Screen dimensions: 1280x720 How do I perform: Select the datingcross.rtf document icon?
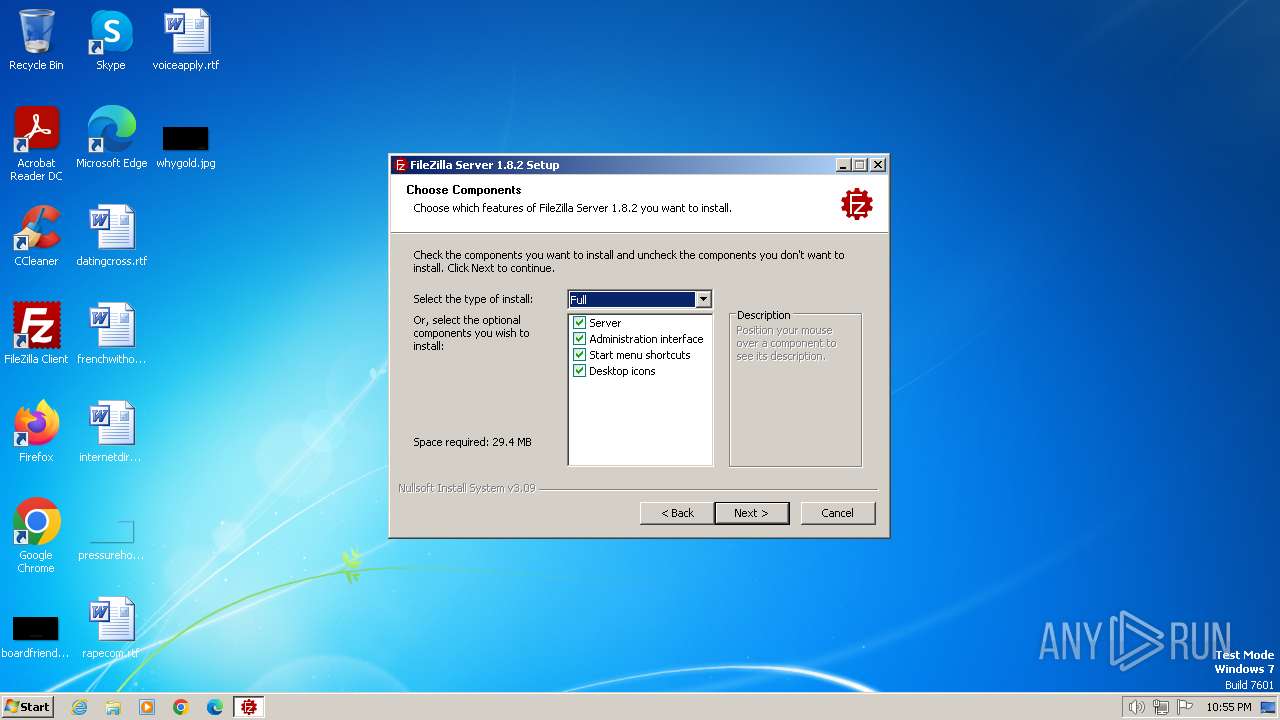tap(111, 236)
